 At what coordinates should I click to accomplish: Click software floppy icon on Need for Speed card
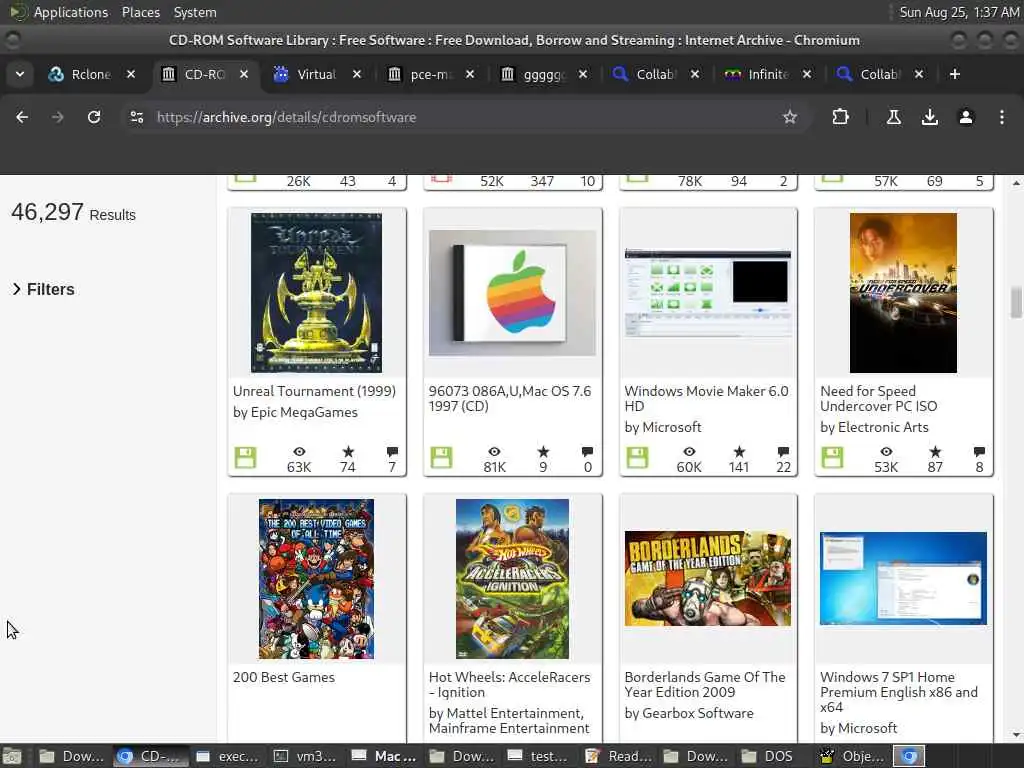click(x=832, y=458)
